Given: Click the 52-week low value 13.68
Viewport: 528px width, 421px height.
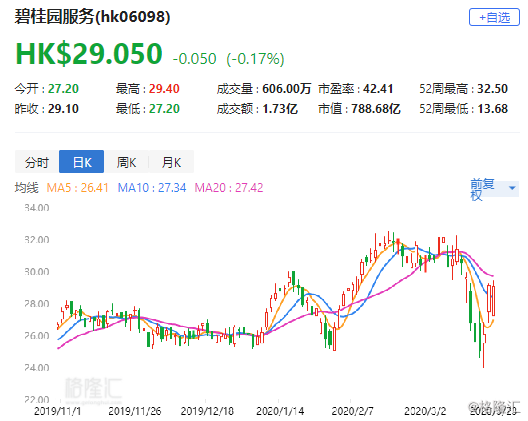Looking at the screenshot, I should (x=493, y=109).
